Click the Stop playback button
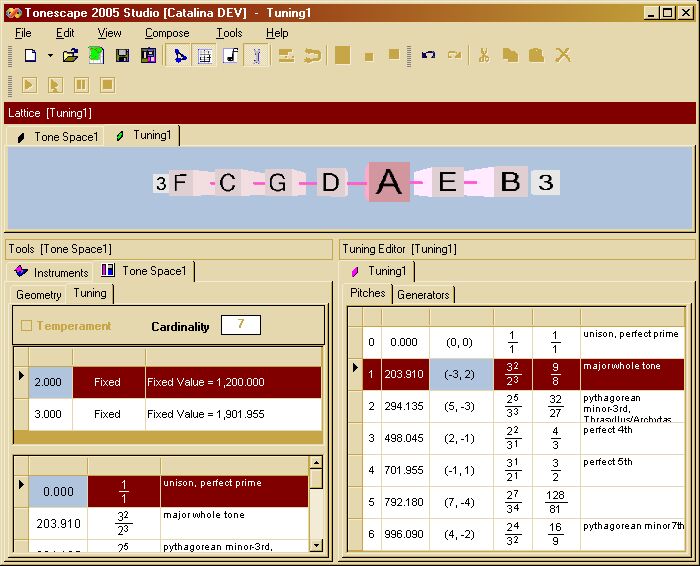The image size is (700, 566). 108,85
